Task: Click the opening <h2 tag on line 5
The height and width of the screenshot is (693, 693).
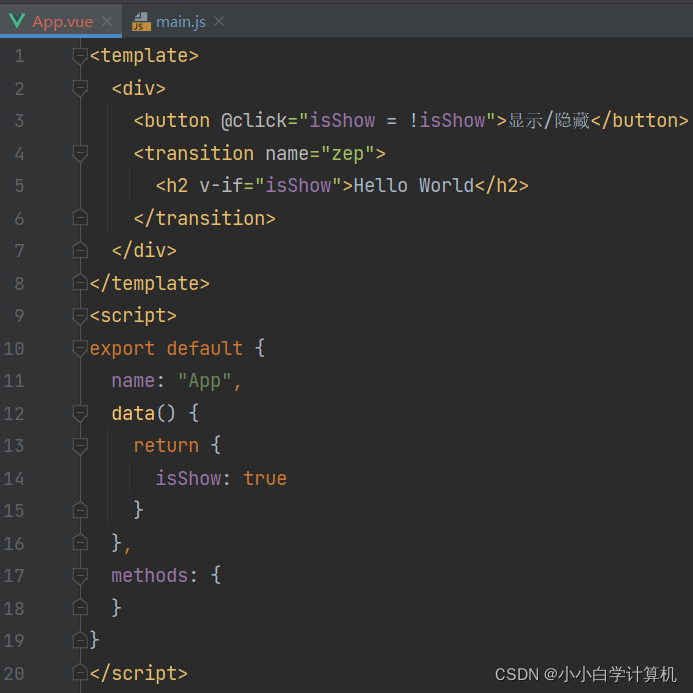Action: coord(172,186)
